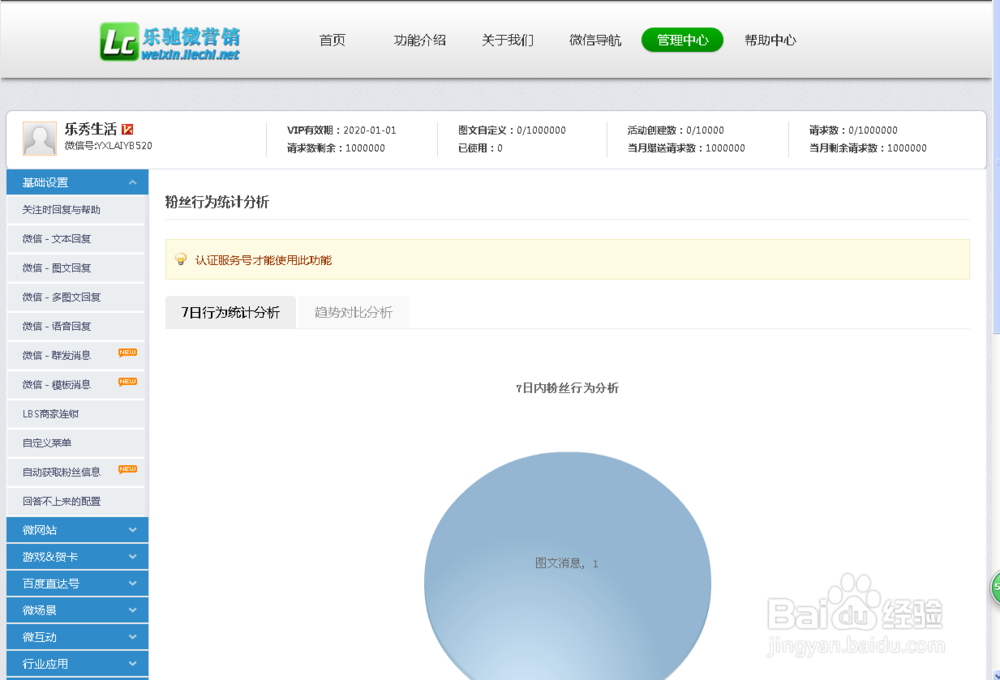The height and width of the screenshot is (680, 1000).
Task: Click the 乐秀生活 account name
Action: point(91,129)
